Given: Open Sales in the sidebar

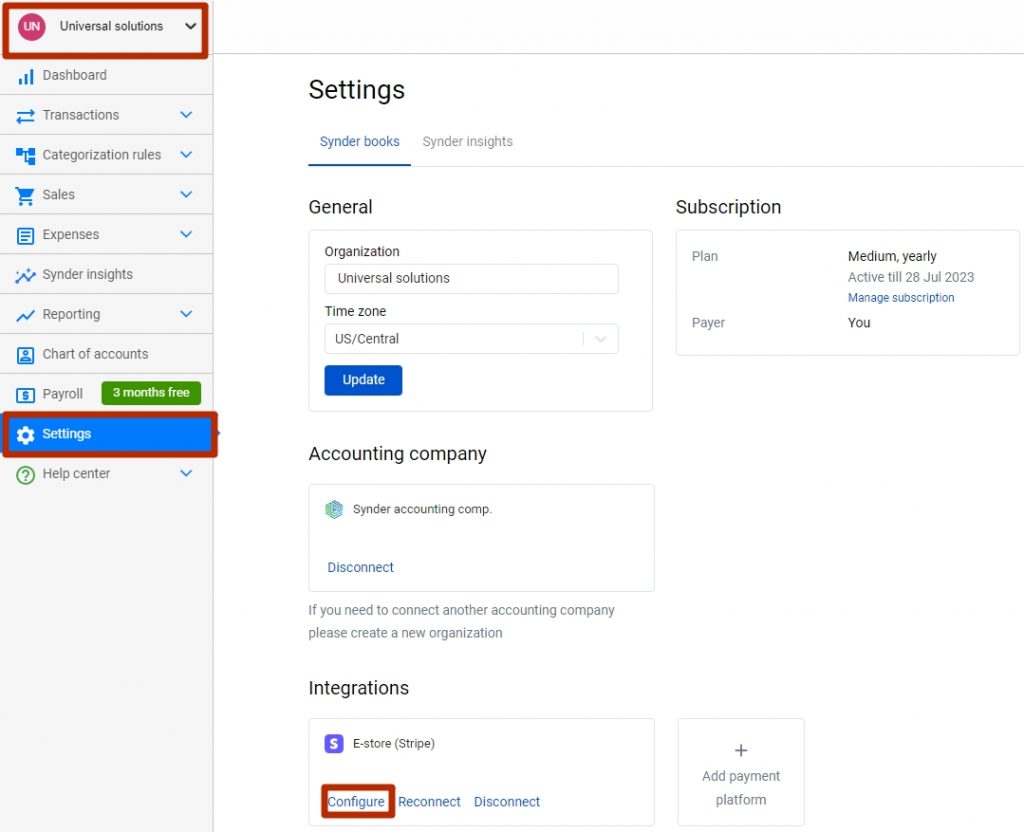Looking at the screenshot, I should 106,195.
